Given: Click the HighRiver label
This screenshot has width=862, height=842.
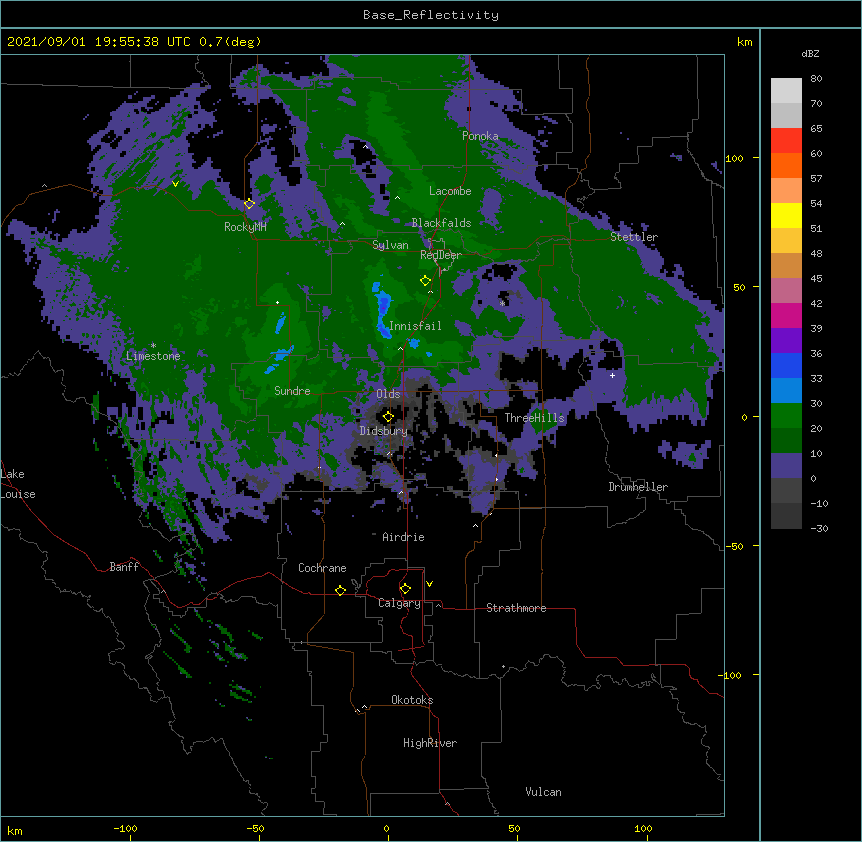Looking at the screenshot, I should pos(430,743).
